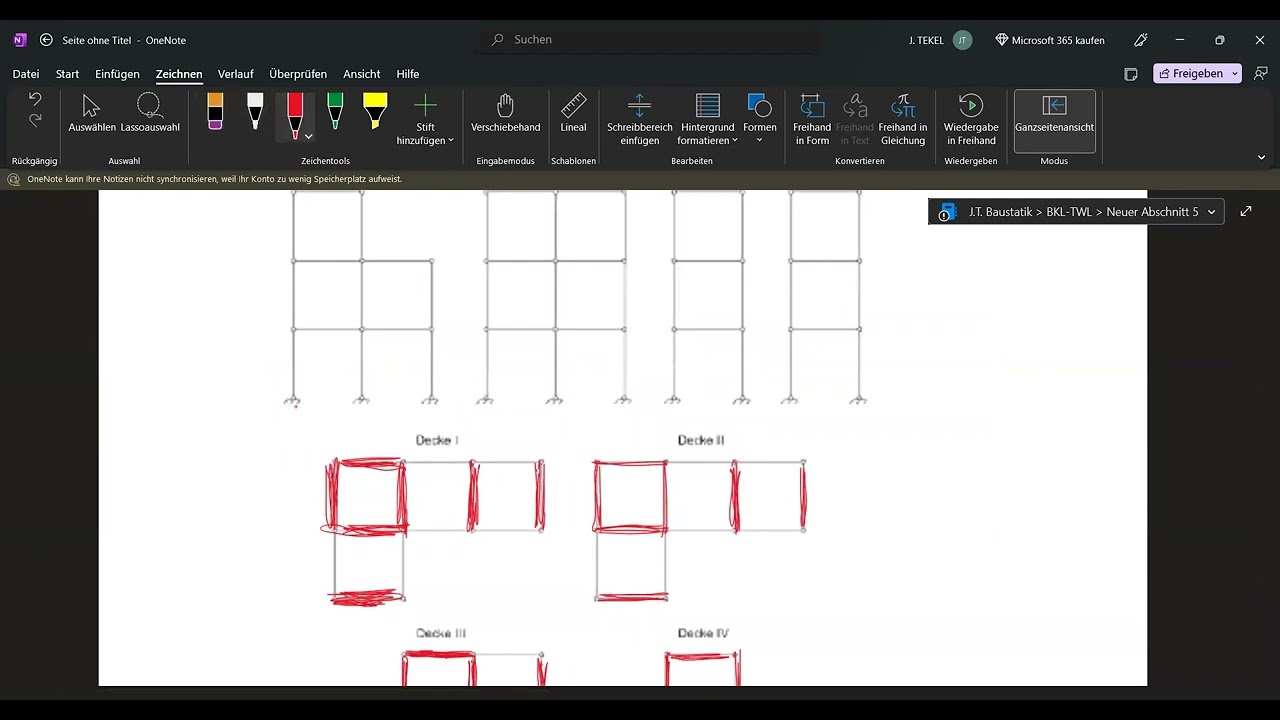Open the notebook panel icon beside Freigeben

click(1131, 74)
